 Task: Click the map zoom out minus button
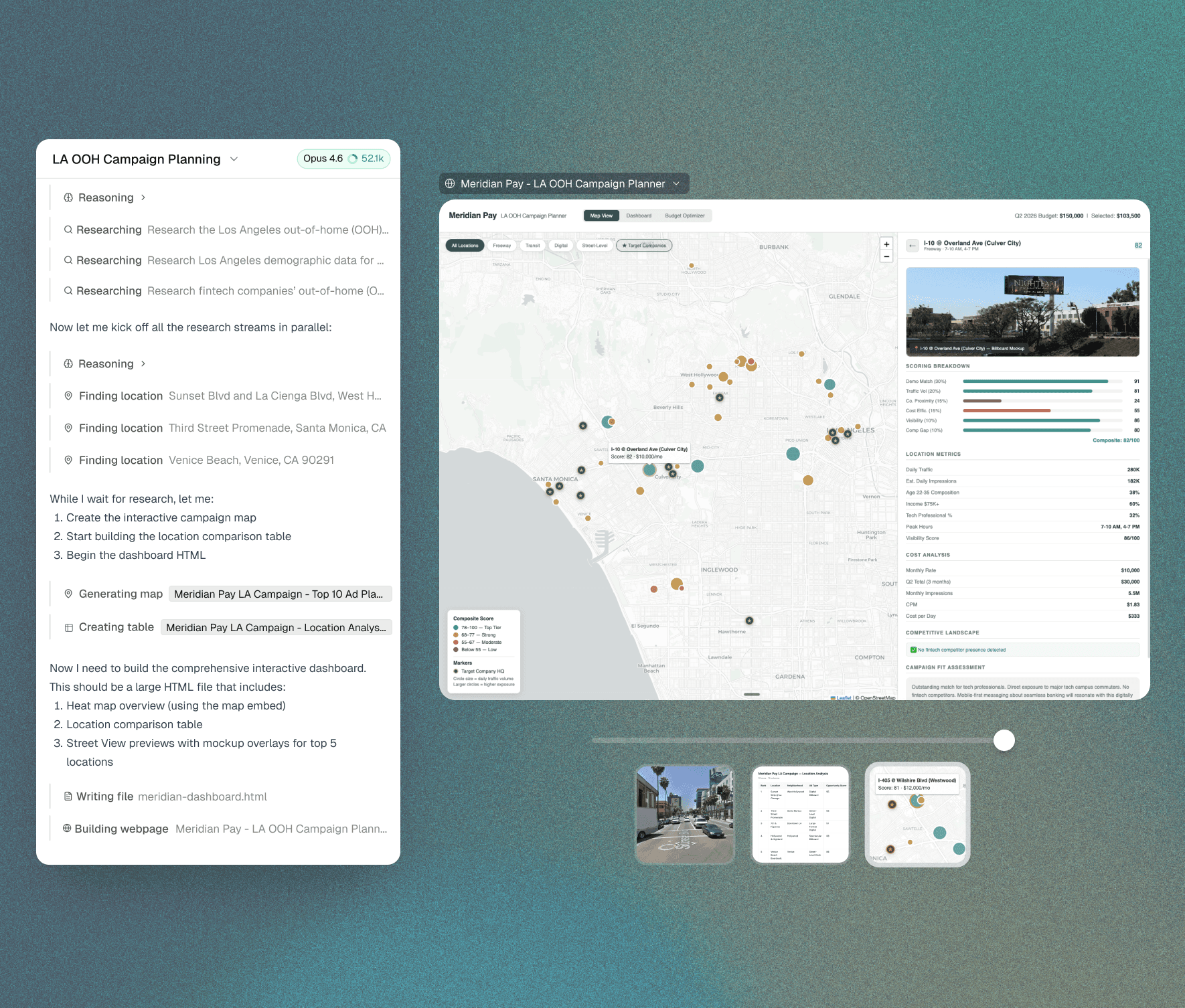[x=886, y=256]
